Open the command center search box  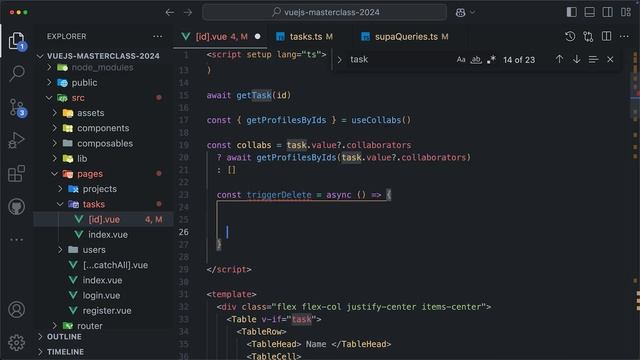(324, 12)
